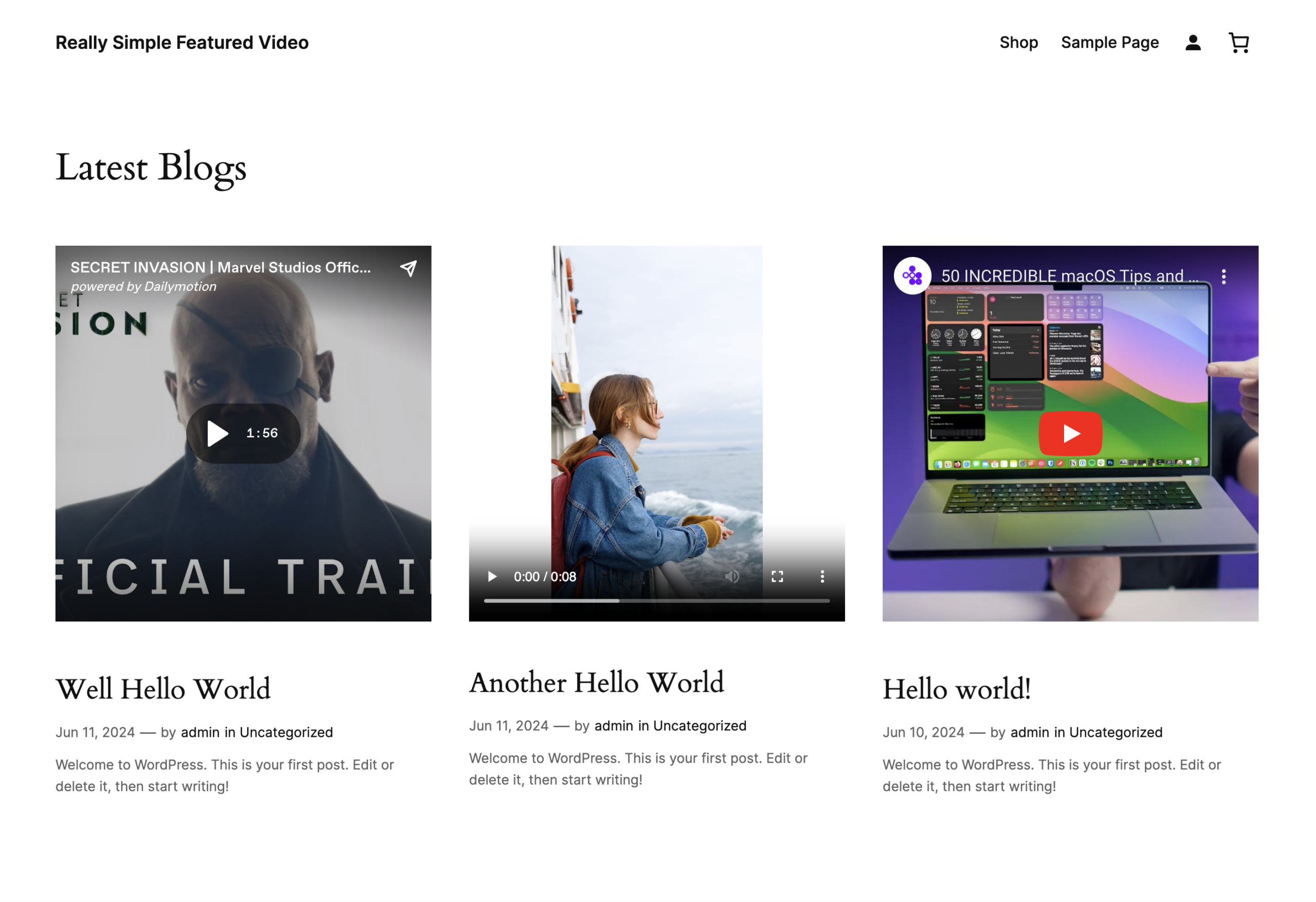Click the YouTube channel avatar icon
Image resolution: width=1316 pixels, height=902 pixels.
tap(912, 277)
